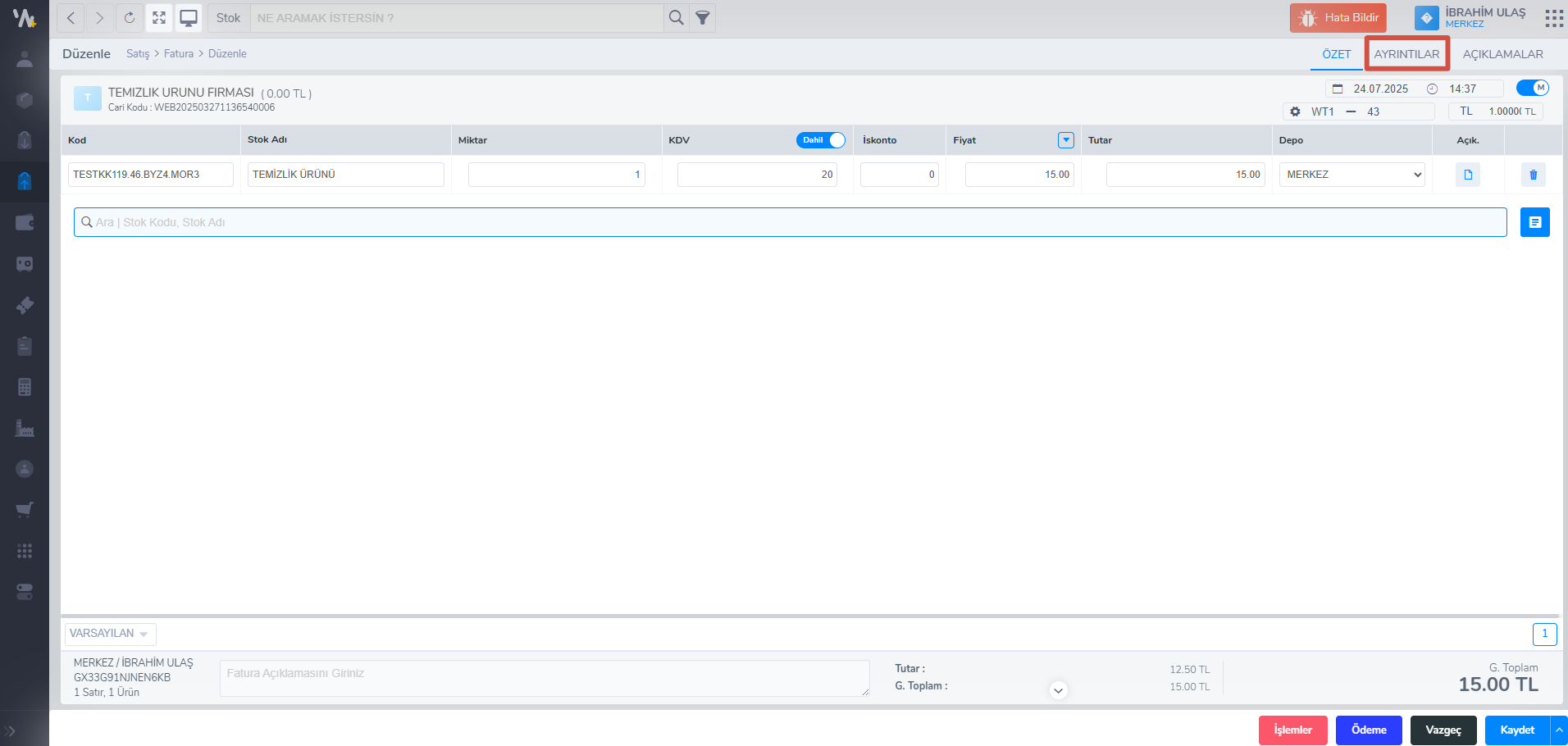This screenshot has width=1568, height=746.
Task: Switch to the AYRINTILAR tab
Action: click(x=1406, y=54)
